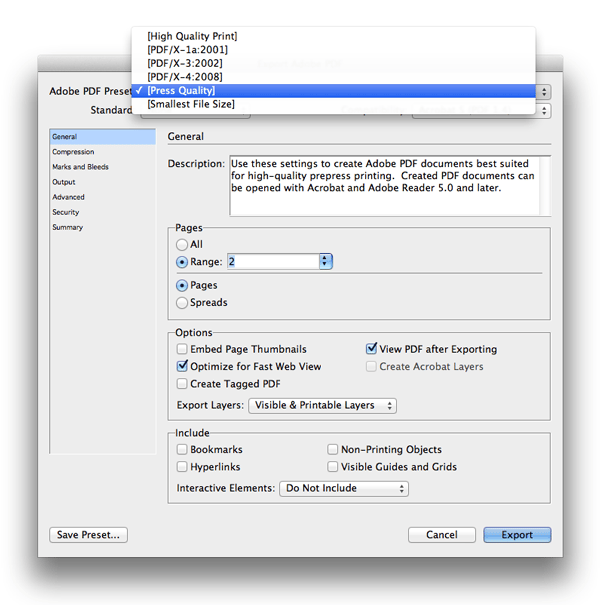Select the Range radio button
600x605 pixels.
(182, 262)
